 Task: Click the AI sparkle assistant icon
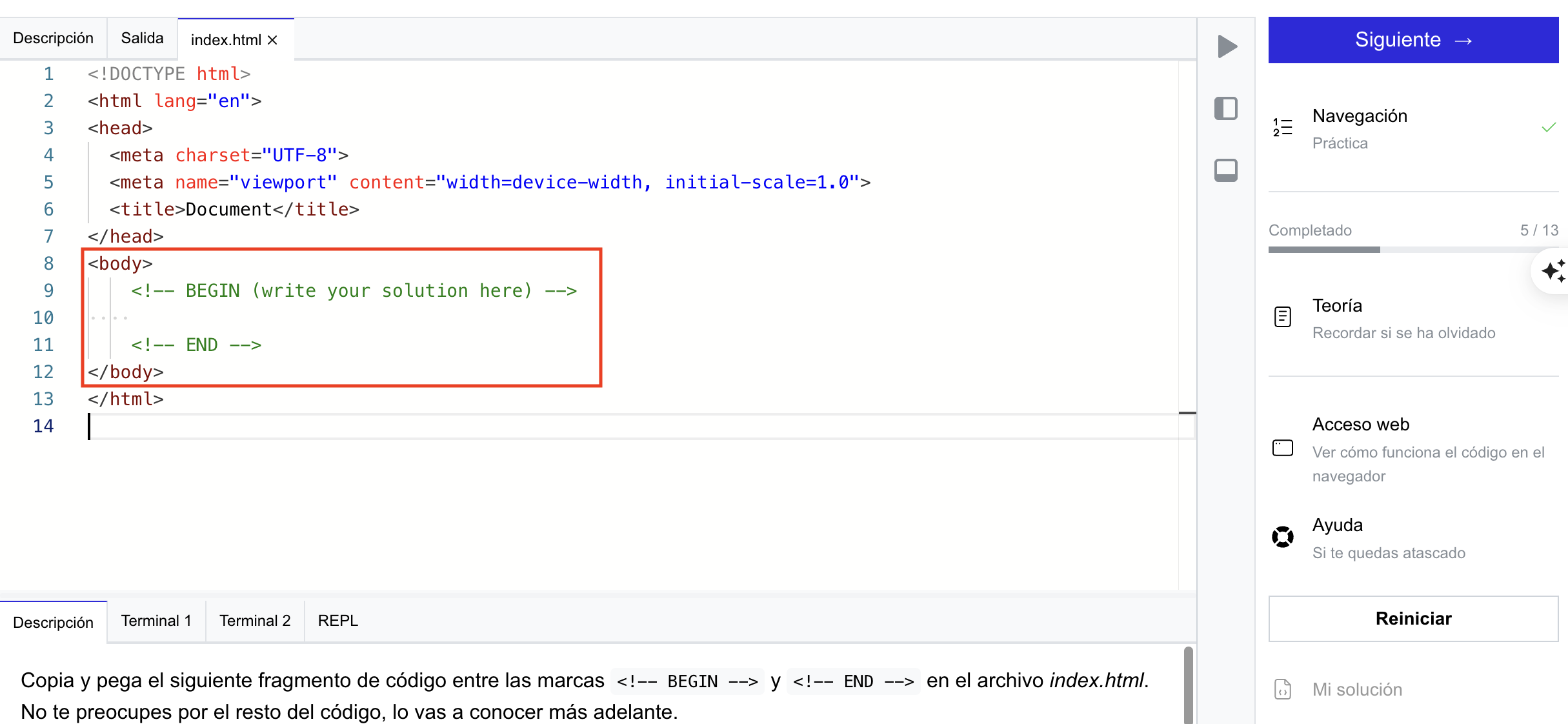pyautogui.click(x=1553, y=270)
